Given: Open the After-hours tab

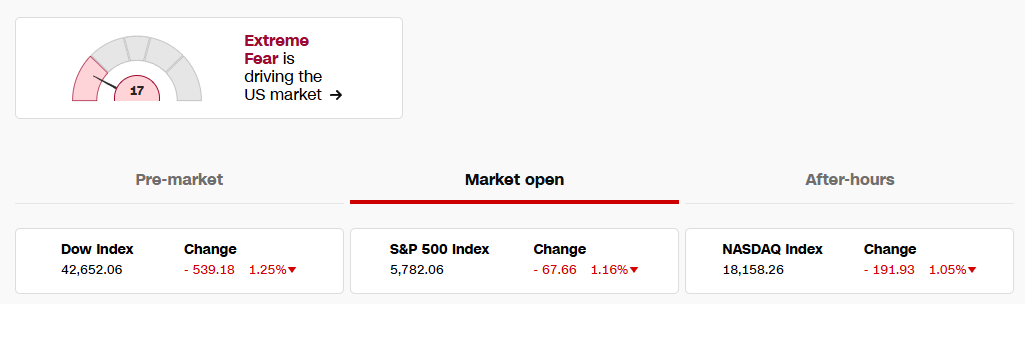Looking at the screenshot, I should point(850,180).
